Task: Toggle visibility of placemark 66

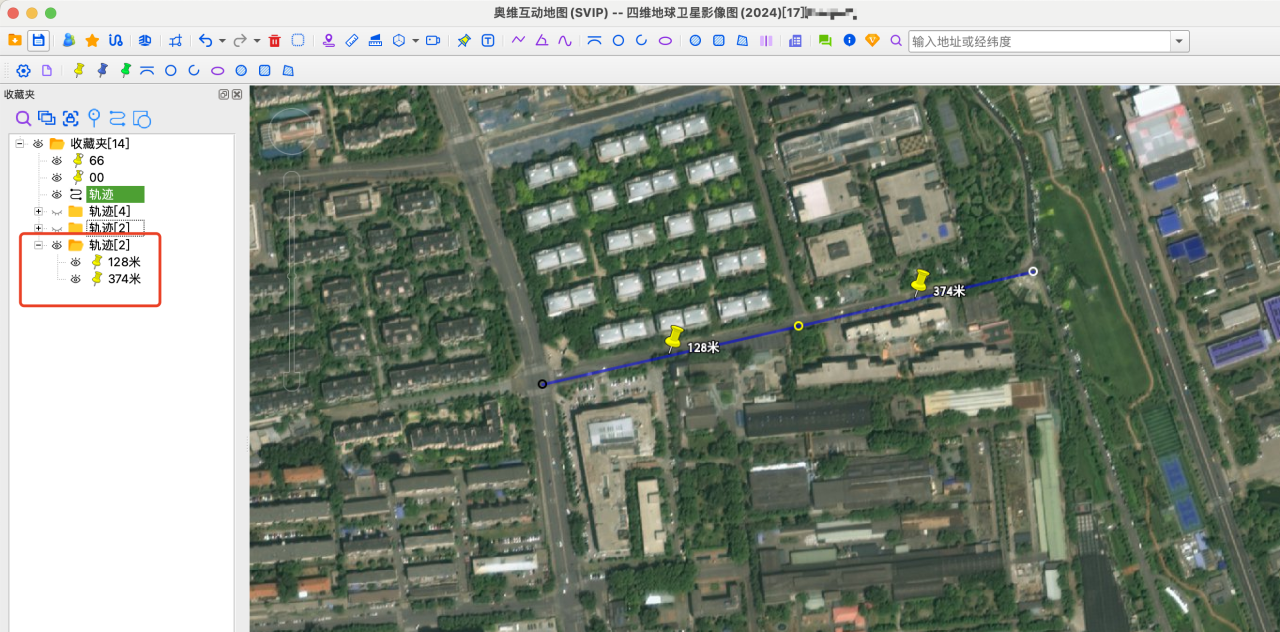Action: (58, 160)
